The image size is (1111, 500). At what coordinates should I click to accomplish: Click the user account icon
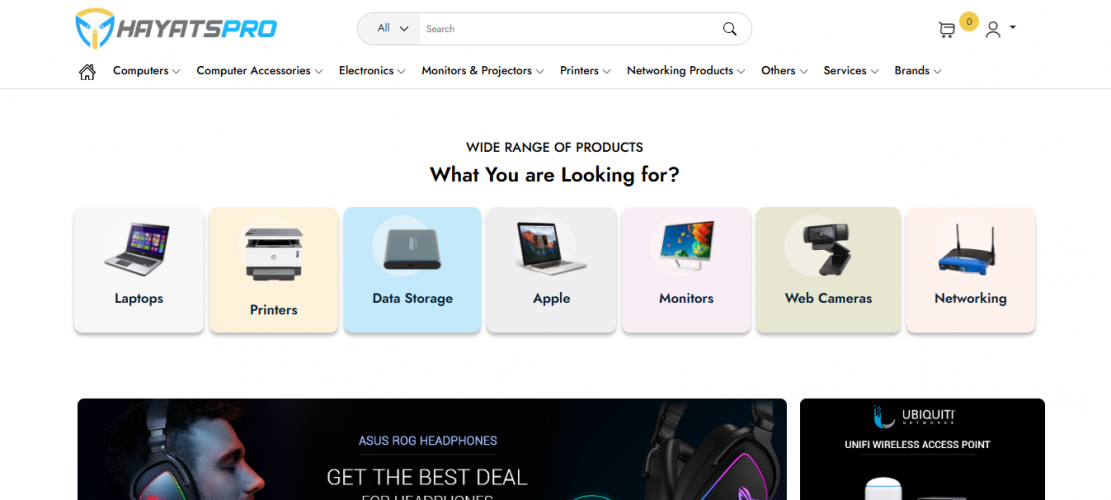coord(993,30)
